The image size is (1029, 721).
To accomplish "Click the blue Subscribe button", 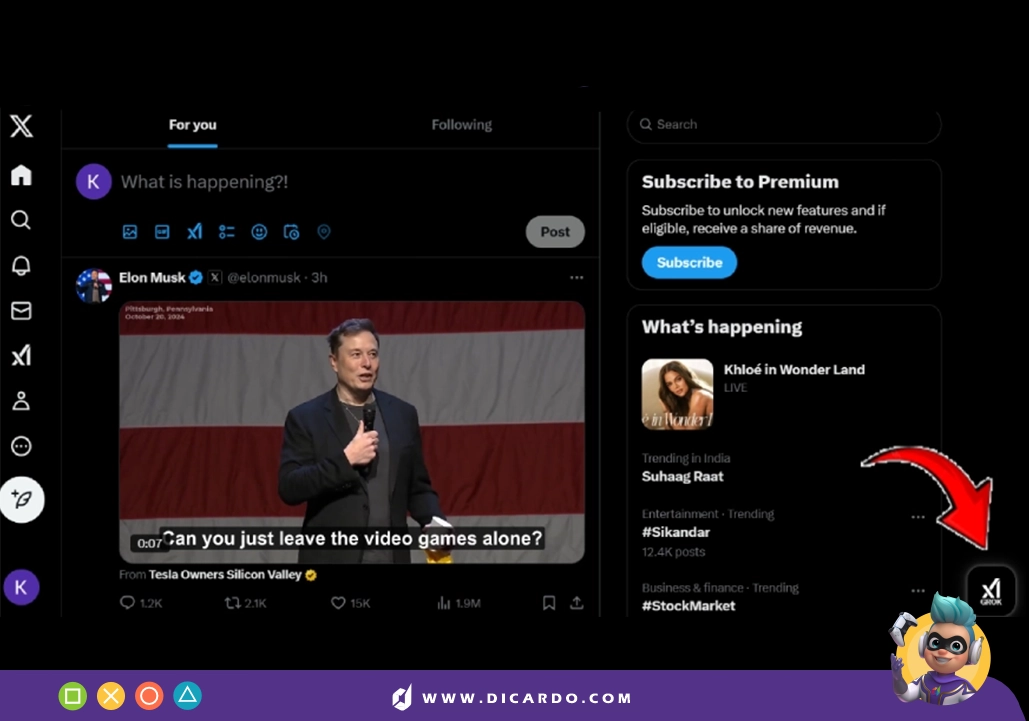I will point(689,262).
